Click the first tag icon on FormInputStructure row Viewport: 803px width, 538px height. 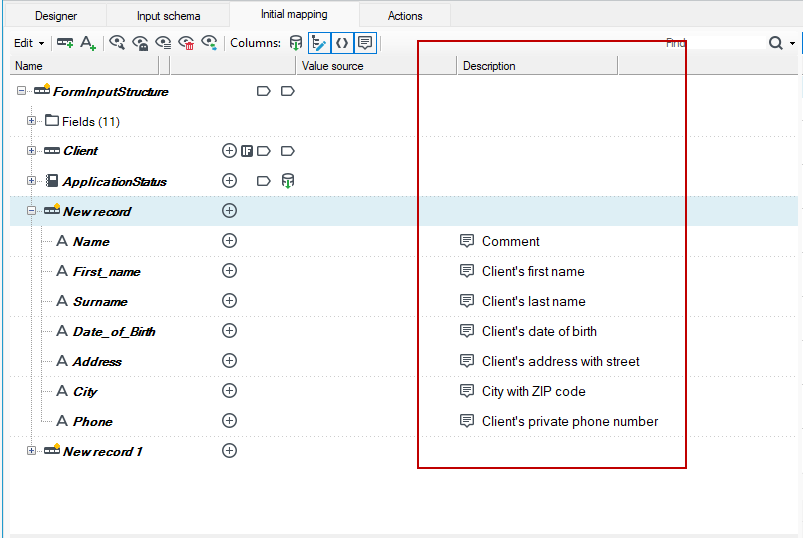tap(263, 91)
